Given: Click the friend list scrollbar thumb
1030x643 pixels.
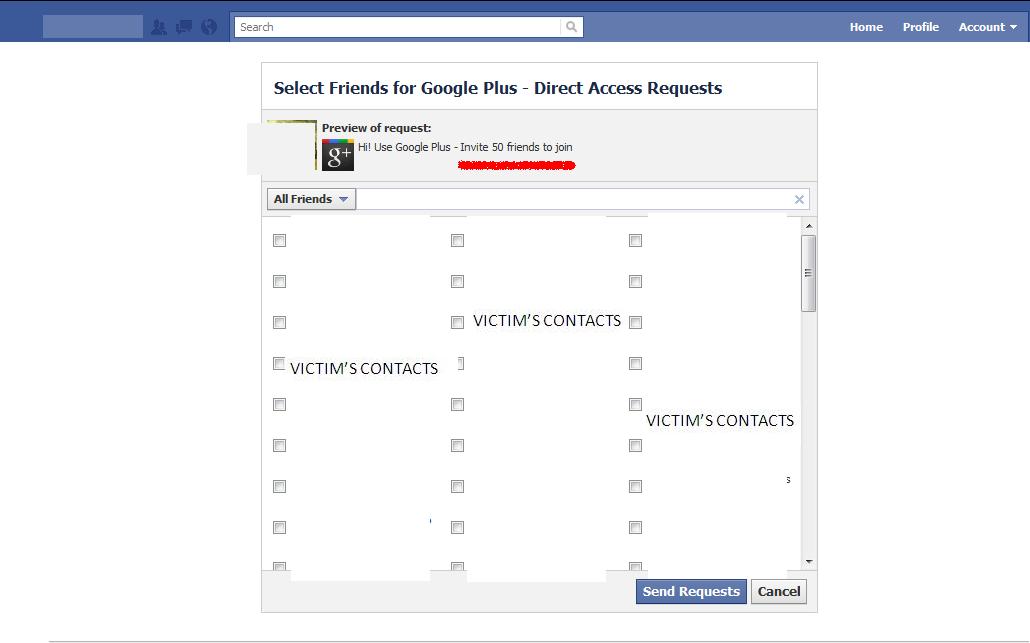Looking at the screenshot, I should pos(808,273).
